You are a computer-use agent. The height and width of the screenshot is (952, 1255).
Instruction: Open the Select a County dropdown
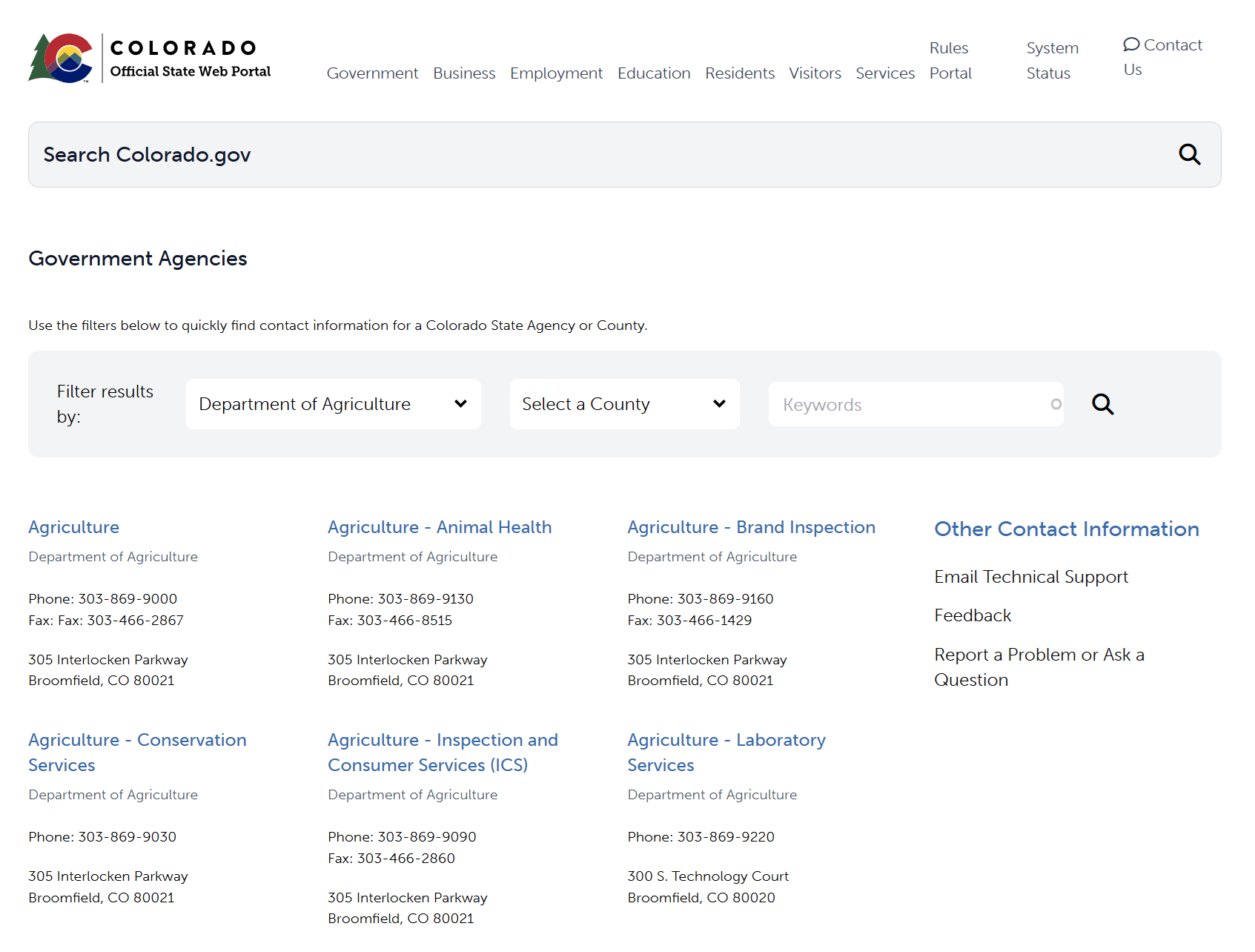[624, 404]
